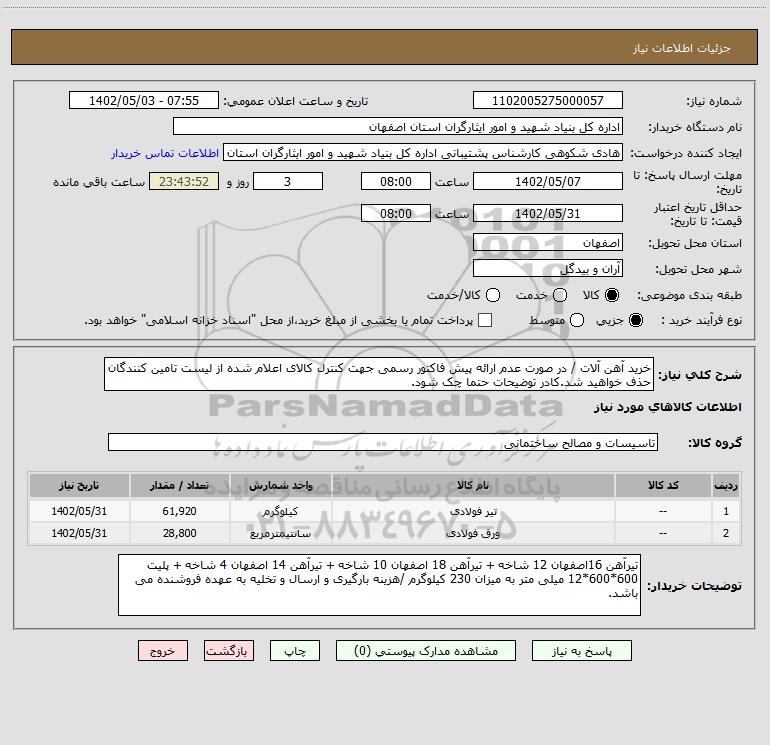This screenshot has width=770, height=745.
Task: Choose the جزیی purchase type option
Action: tap(635, 320)
